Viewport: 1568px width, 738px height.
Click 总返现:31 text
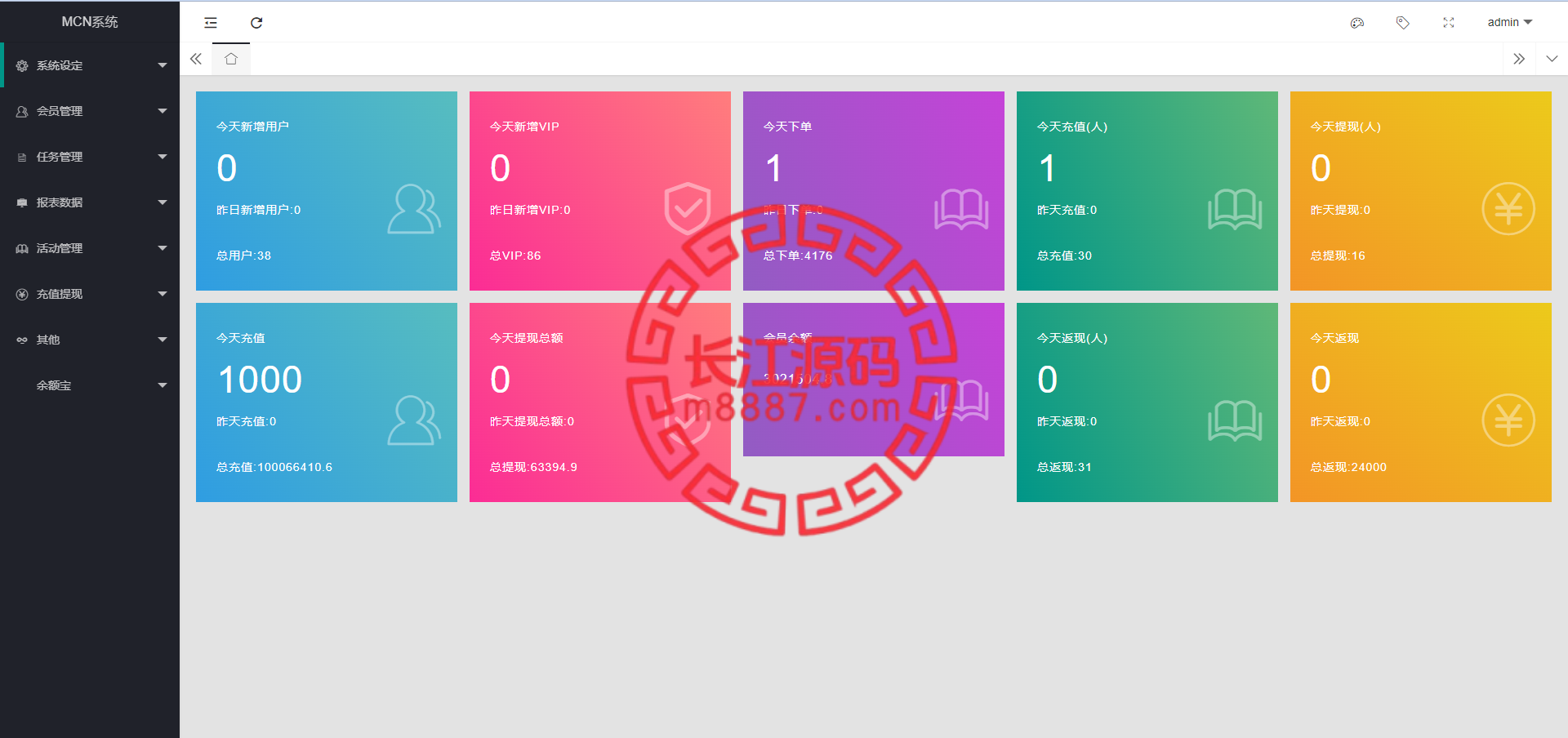coord(1064,467)
